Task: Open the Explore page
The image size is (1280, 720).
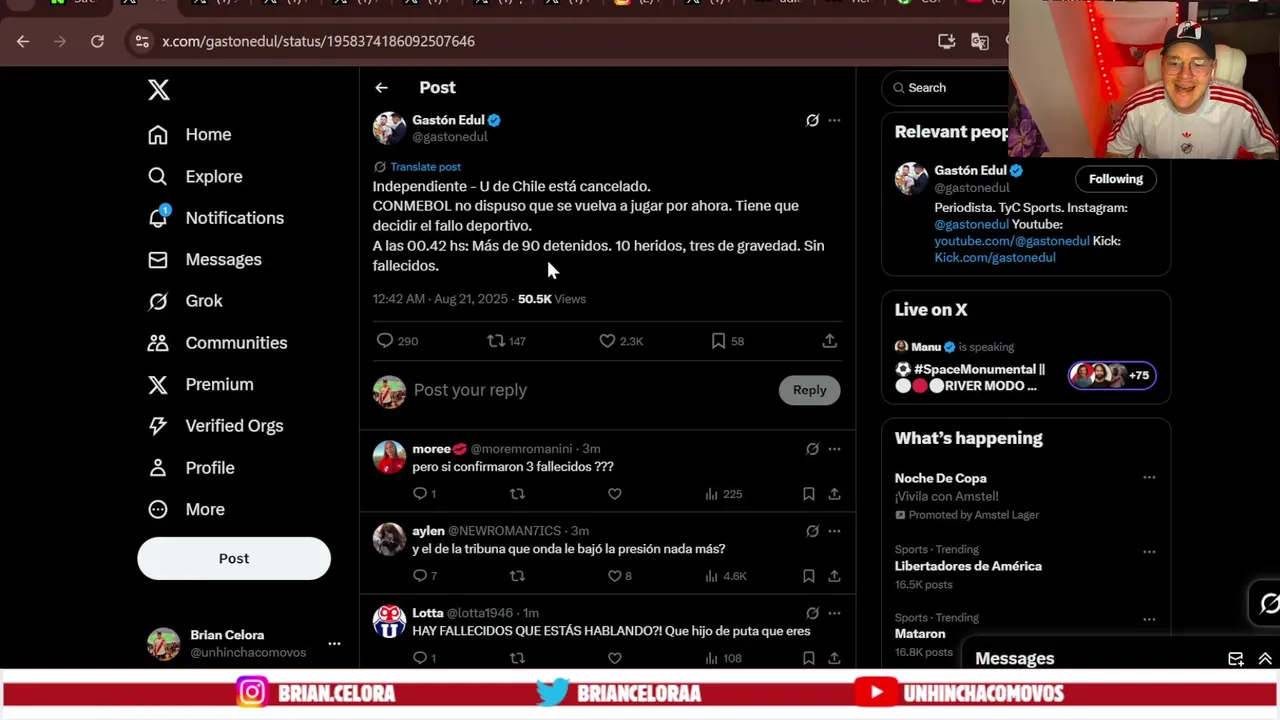Action: (x=195, y=176)
